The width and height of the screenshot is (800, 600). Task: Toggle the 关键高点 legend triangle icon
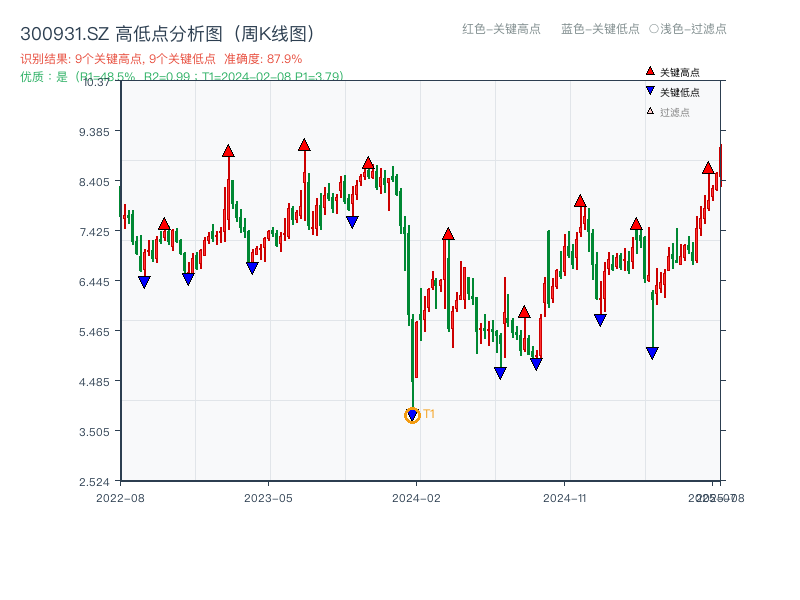coord(650,71)
